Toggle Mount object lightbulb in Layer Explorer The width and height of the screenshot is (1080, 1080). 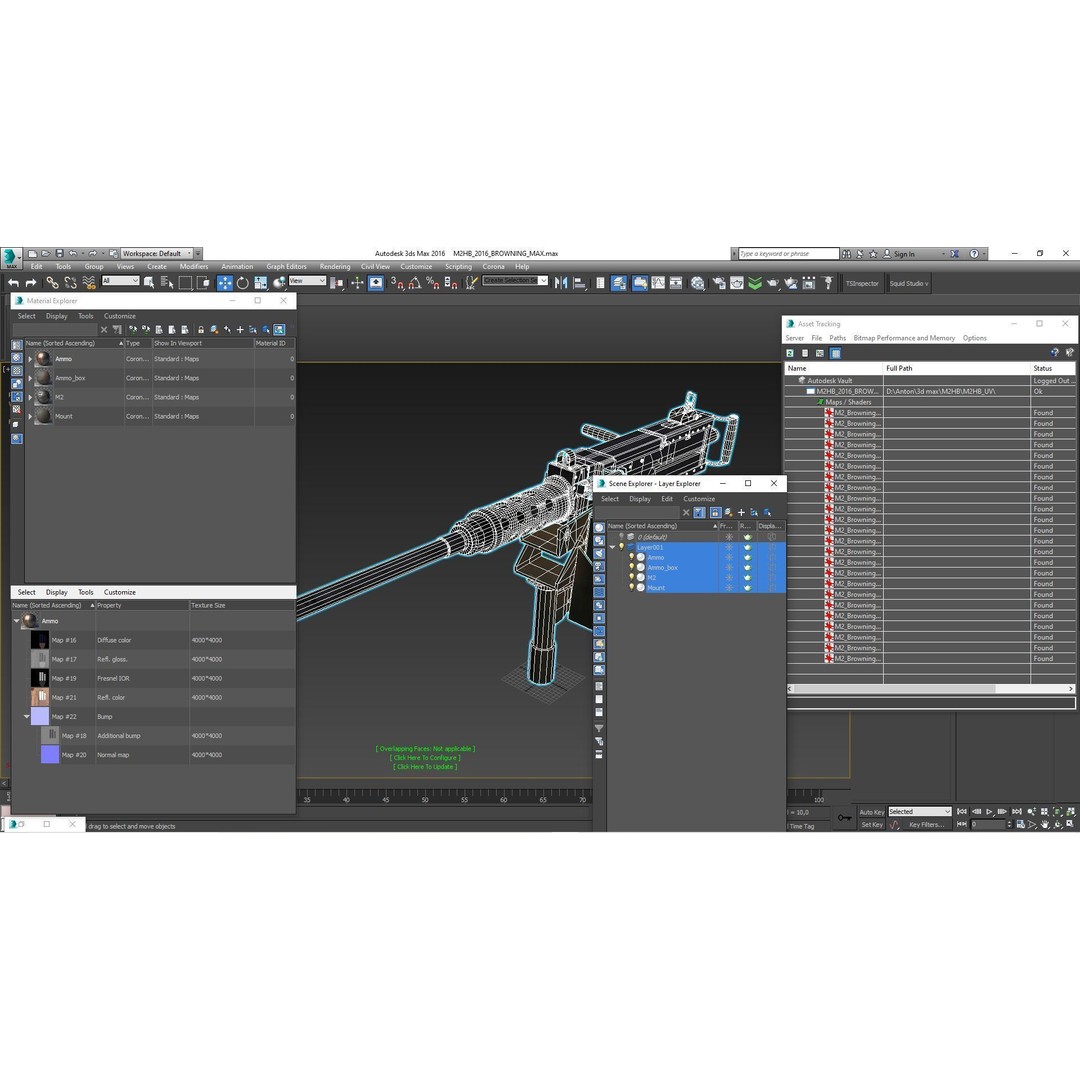point(632,588)
